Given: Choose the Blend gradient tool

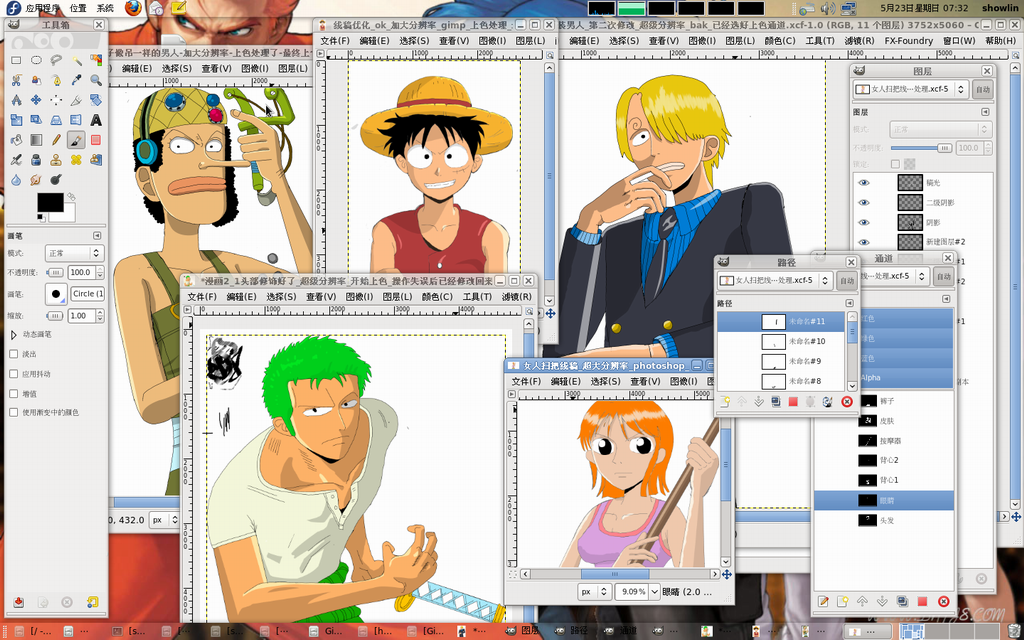Looking at the screenshot, I should 36,140.
